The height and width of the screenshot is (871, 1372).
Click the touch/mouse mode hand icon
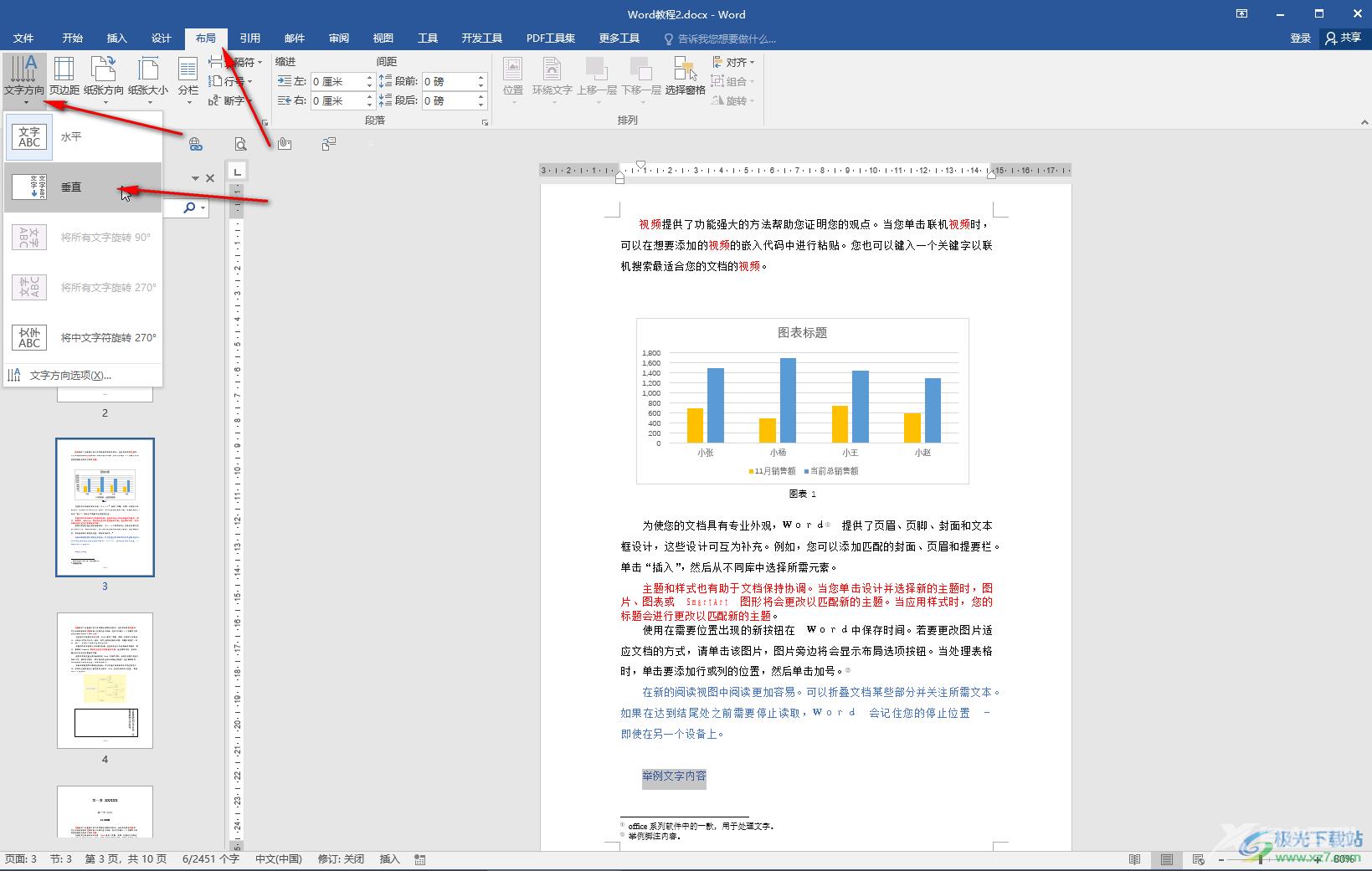pyautogui.click(x=285, y=144)
